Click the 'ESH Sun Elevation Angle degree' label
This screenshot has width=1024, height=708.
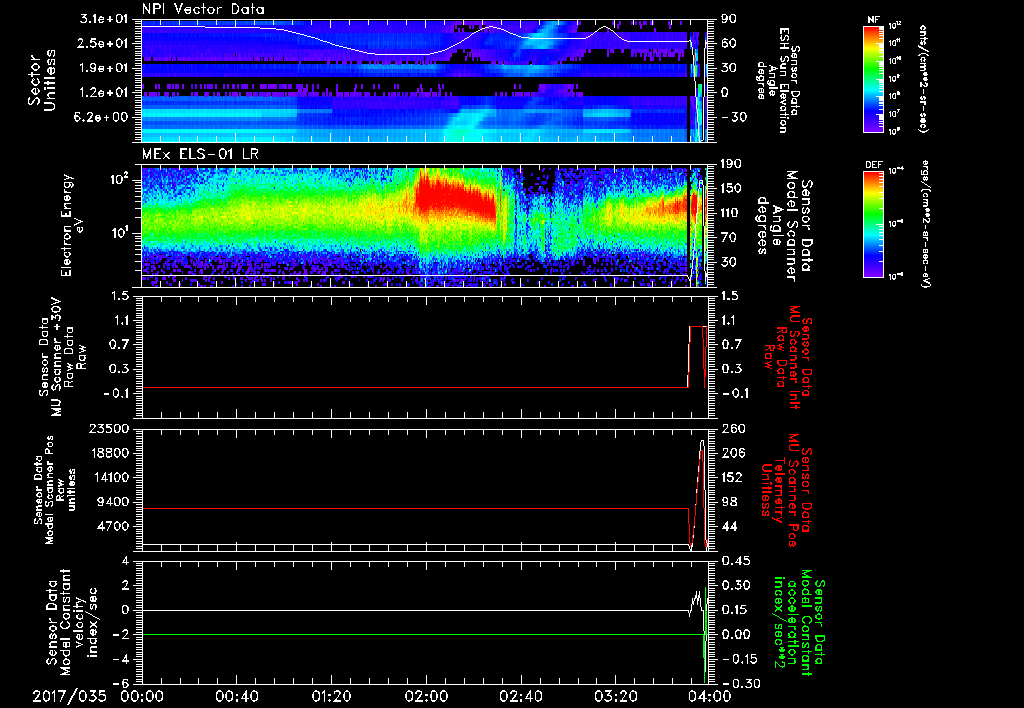tap(779, 80)
